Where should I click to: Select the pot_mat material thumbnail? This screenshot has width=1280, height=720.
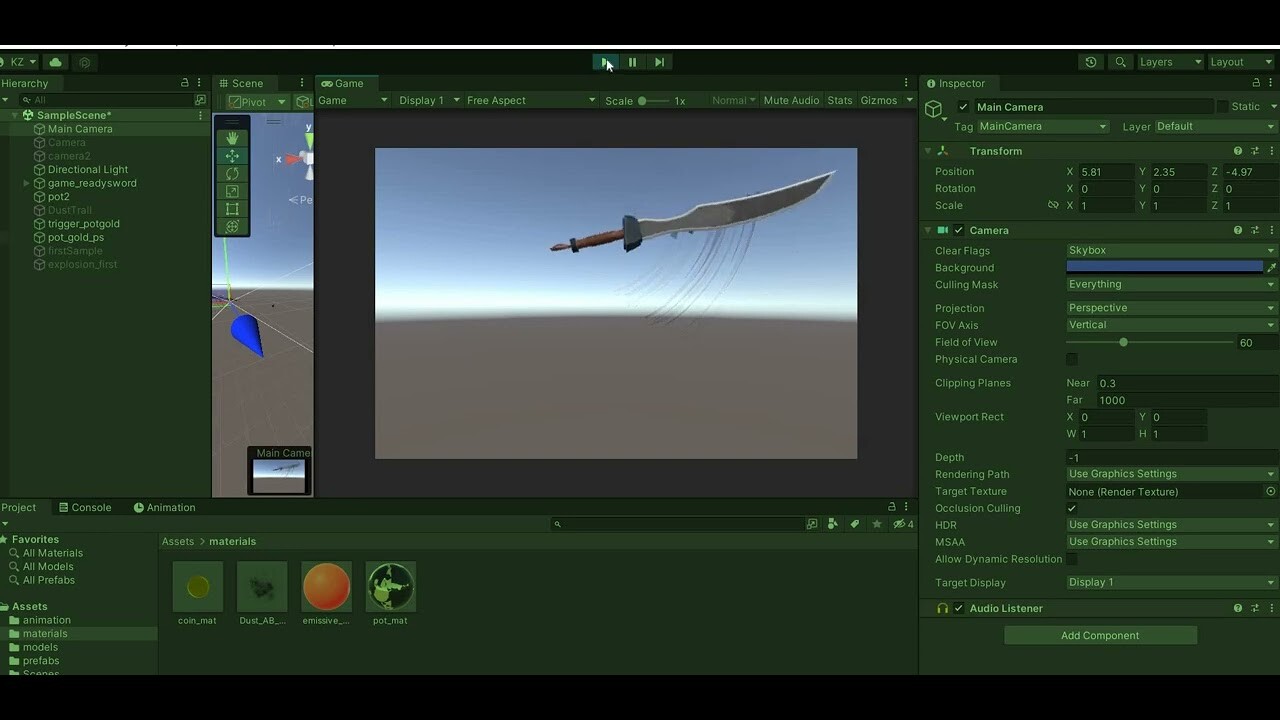tap(390, 585)
